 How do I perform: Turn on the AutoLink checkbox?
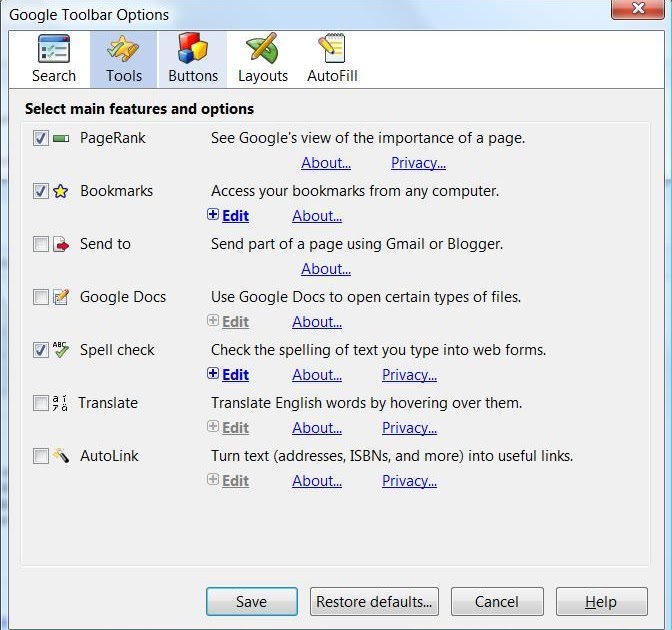(x=41, y=456)
